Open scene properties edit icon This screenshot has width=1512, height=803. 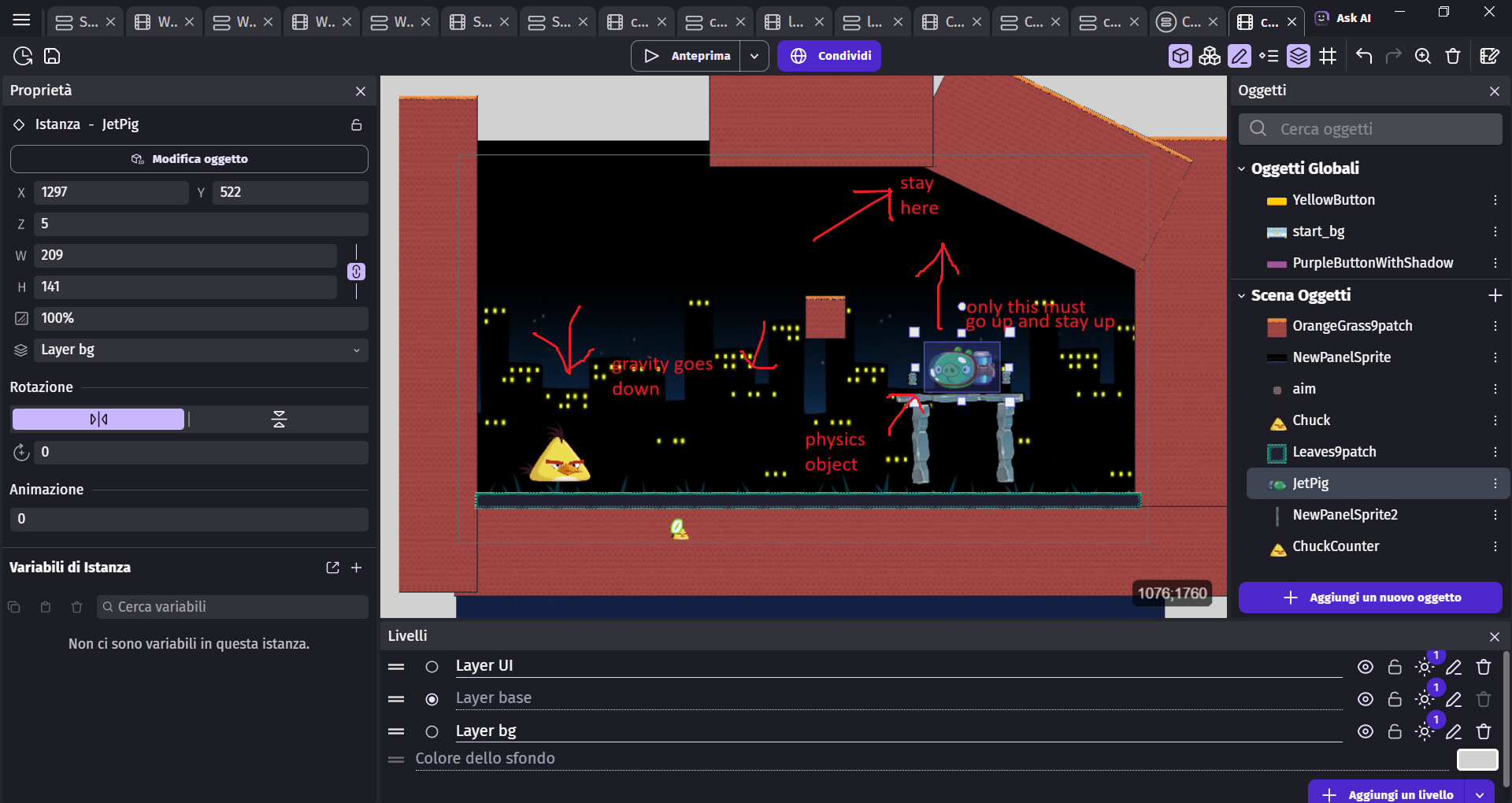point(1489,56)
